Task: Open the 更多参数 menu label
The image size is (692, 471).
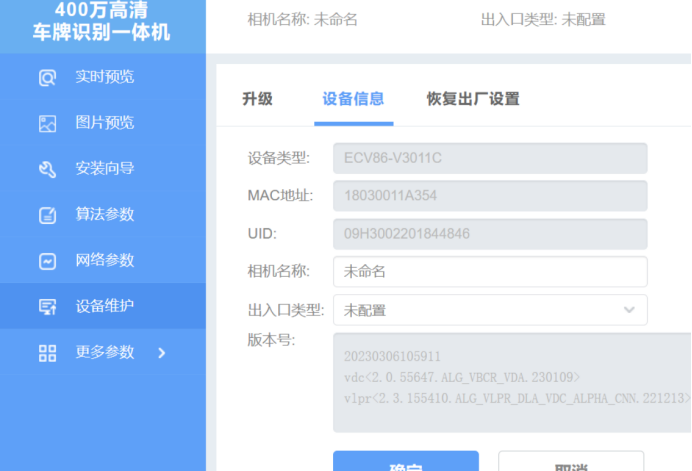Action: tap(105, 352)
